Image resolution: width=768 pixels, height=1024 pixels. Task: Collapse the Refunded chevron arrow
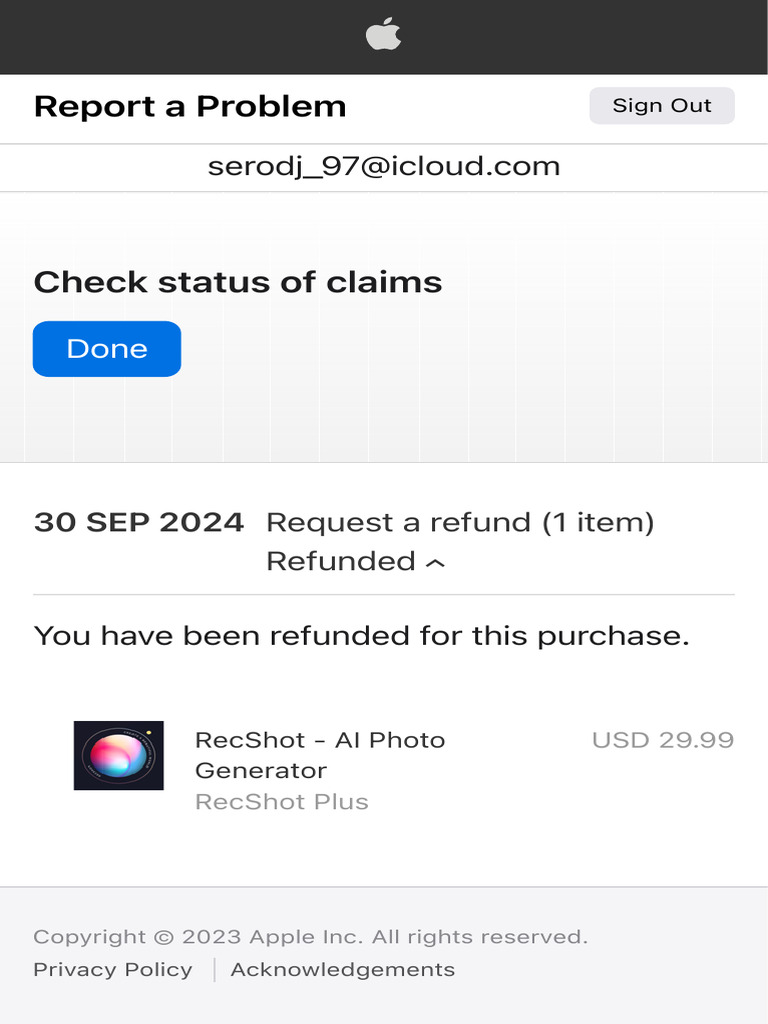coord(435,563)
